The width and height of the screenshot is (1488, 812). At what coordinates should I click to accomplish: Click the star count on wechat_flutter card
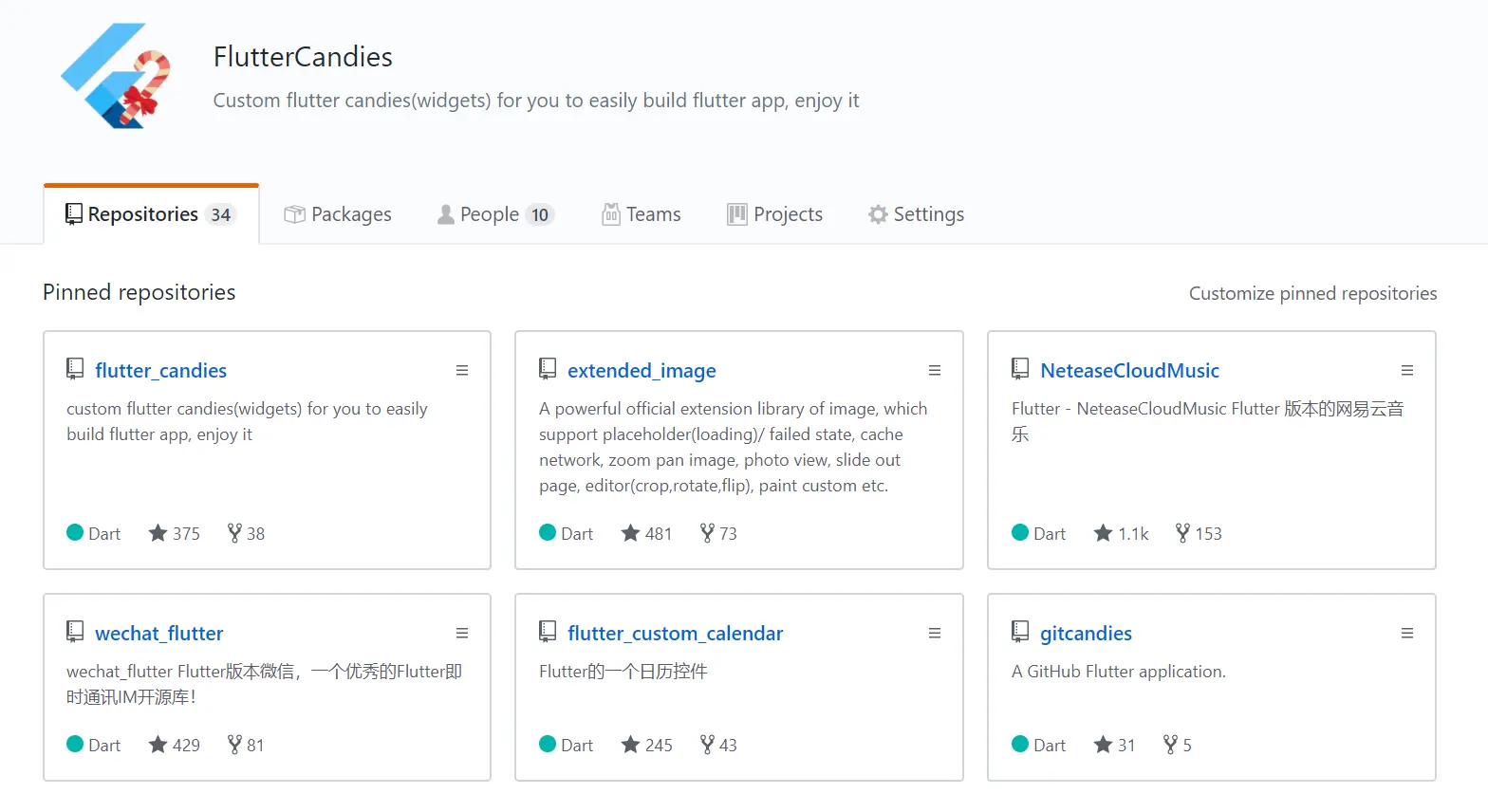(x=186, y=745)
